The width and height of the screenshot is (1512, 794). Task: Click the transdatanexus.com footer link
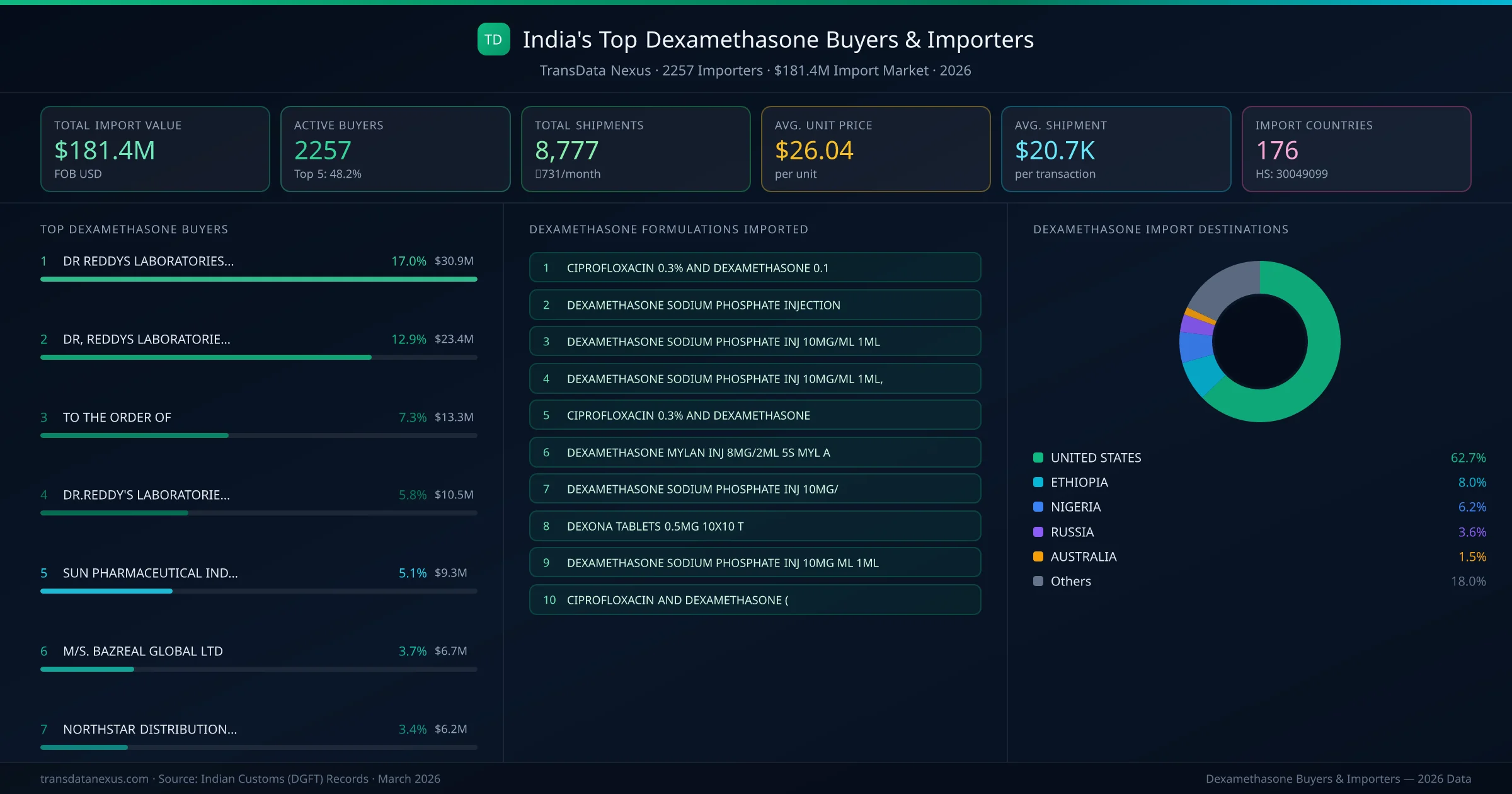click(x=93, y=779)
